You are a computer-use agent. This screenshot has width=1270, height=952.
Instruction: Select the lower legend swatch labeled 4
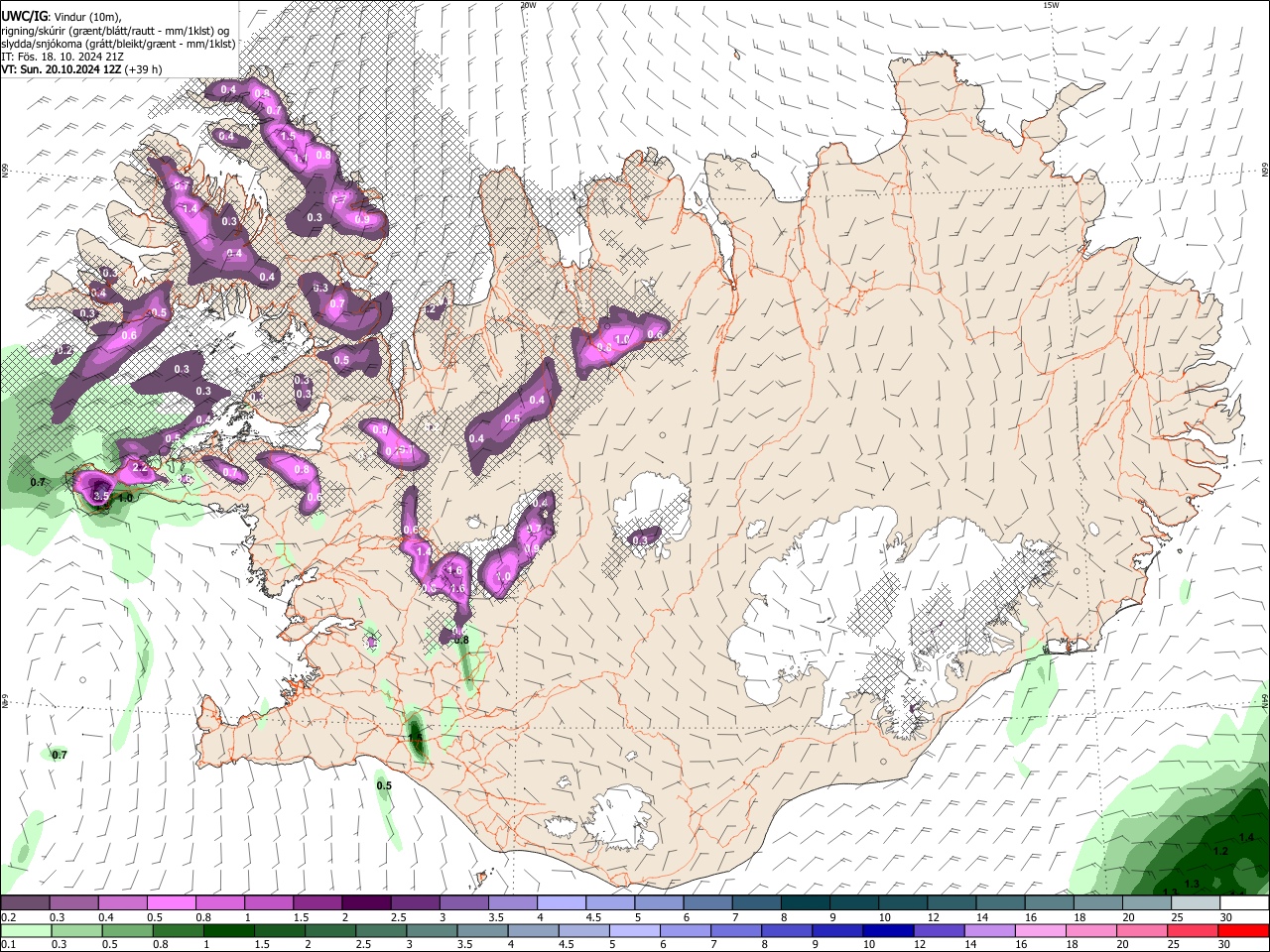pyautogui.click(x=533, y=930)
